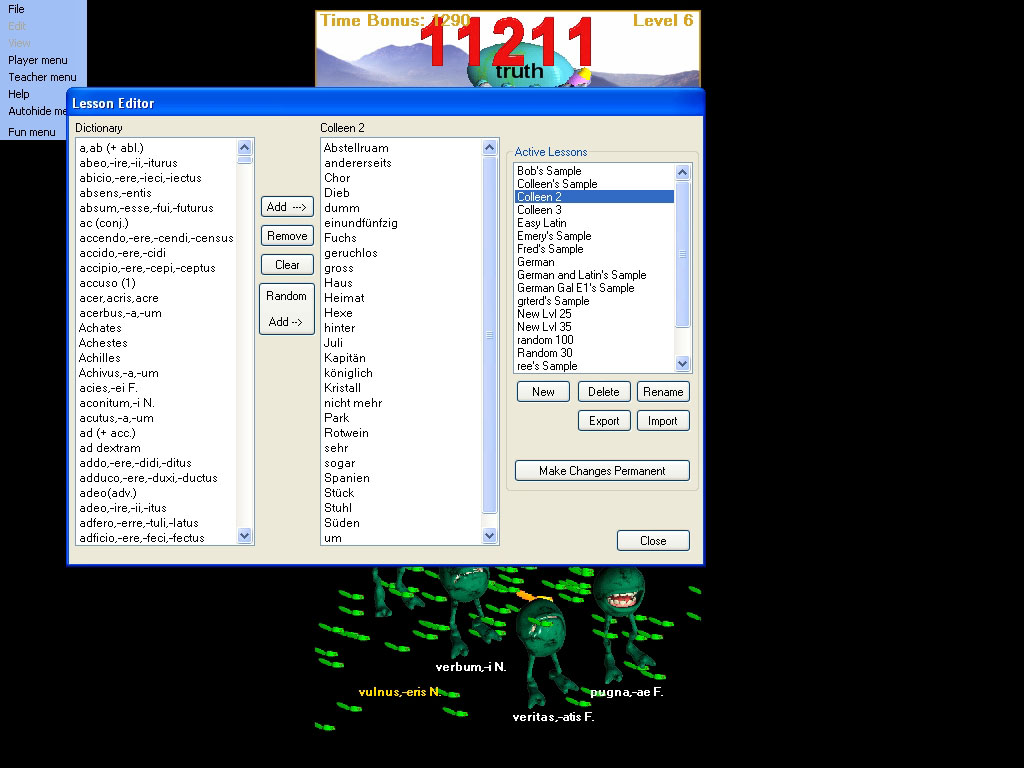Import a lesson file
Image resolution: width=1024 pixels, height=768 pixels.
663,421
